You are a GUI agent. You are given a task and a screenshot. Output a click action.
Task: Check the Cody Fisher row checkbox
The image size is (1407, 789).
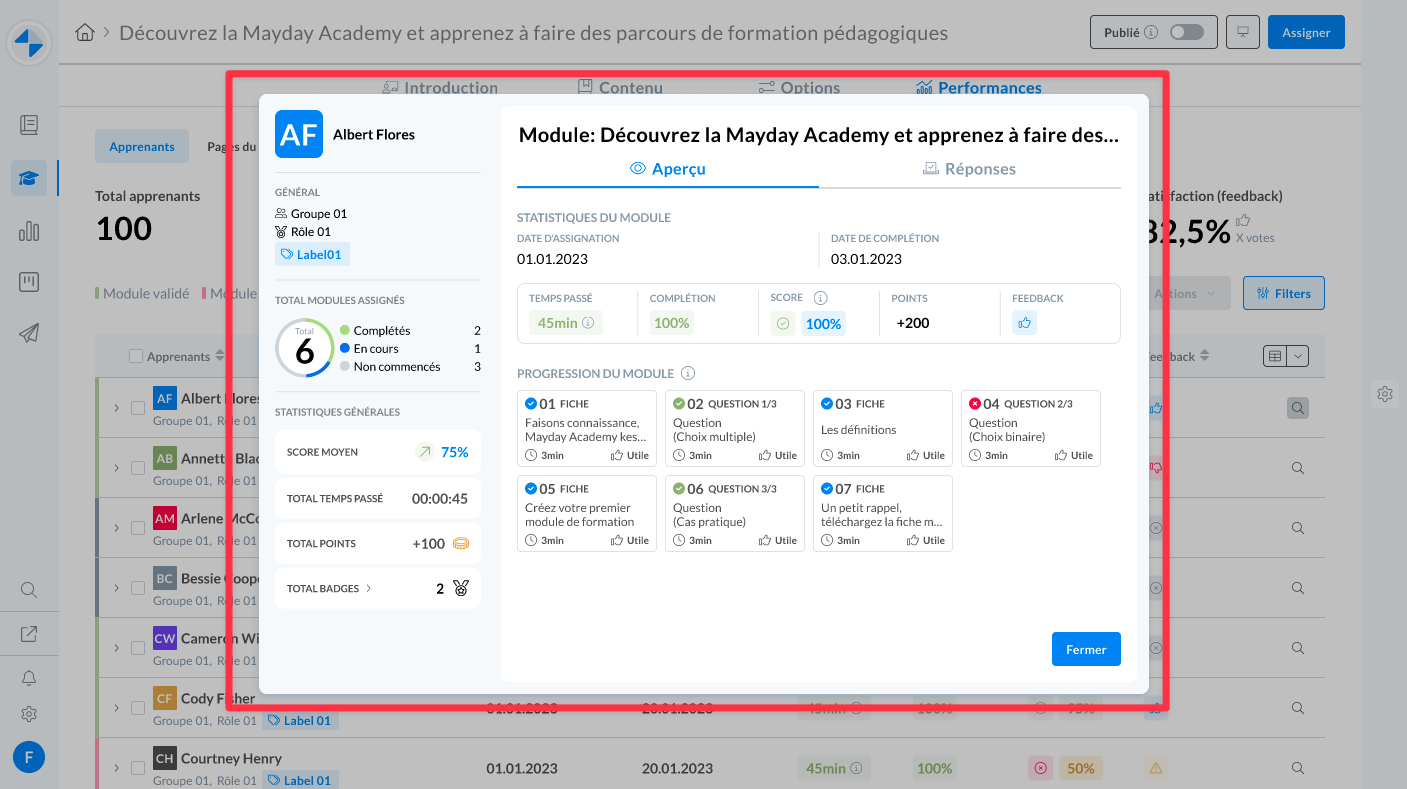pos(138,708)
